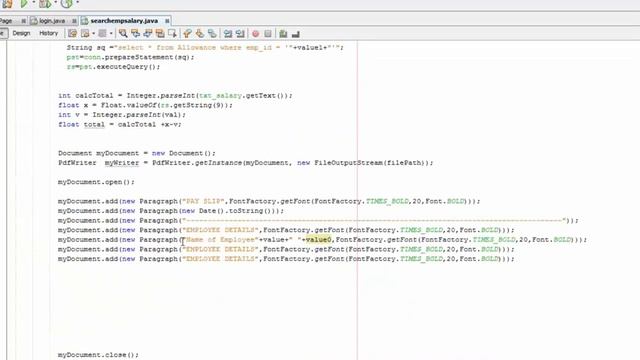The width and height of the screenshot is (640, 360).
Task: Click Previous Bookmark icon
Action: pyautogui.click(x=187, y=33)
